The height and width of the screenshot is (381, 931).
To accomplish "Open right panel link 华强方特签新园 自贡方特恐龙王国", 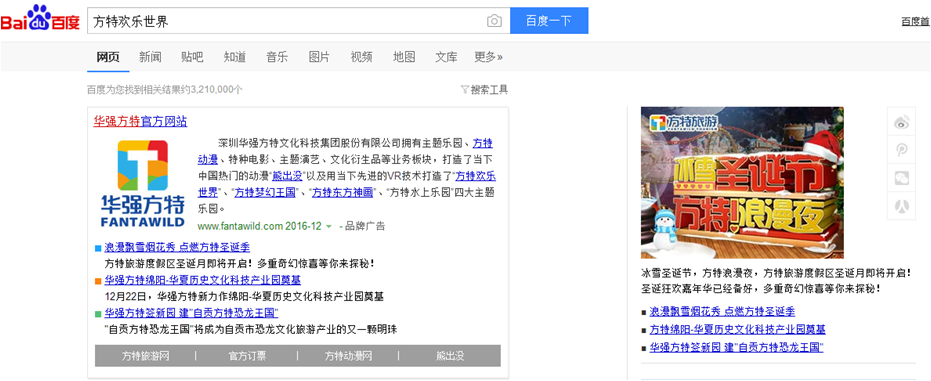I will (x=736, y=347).
